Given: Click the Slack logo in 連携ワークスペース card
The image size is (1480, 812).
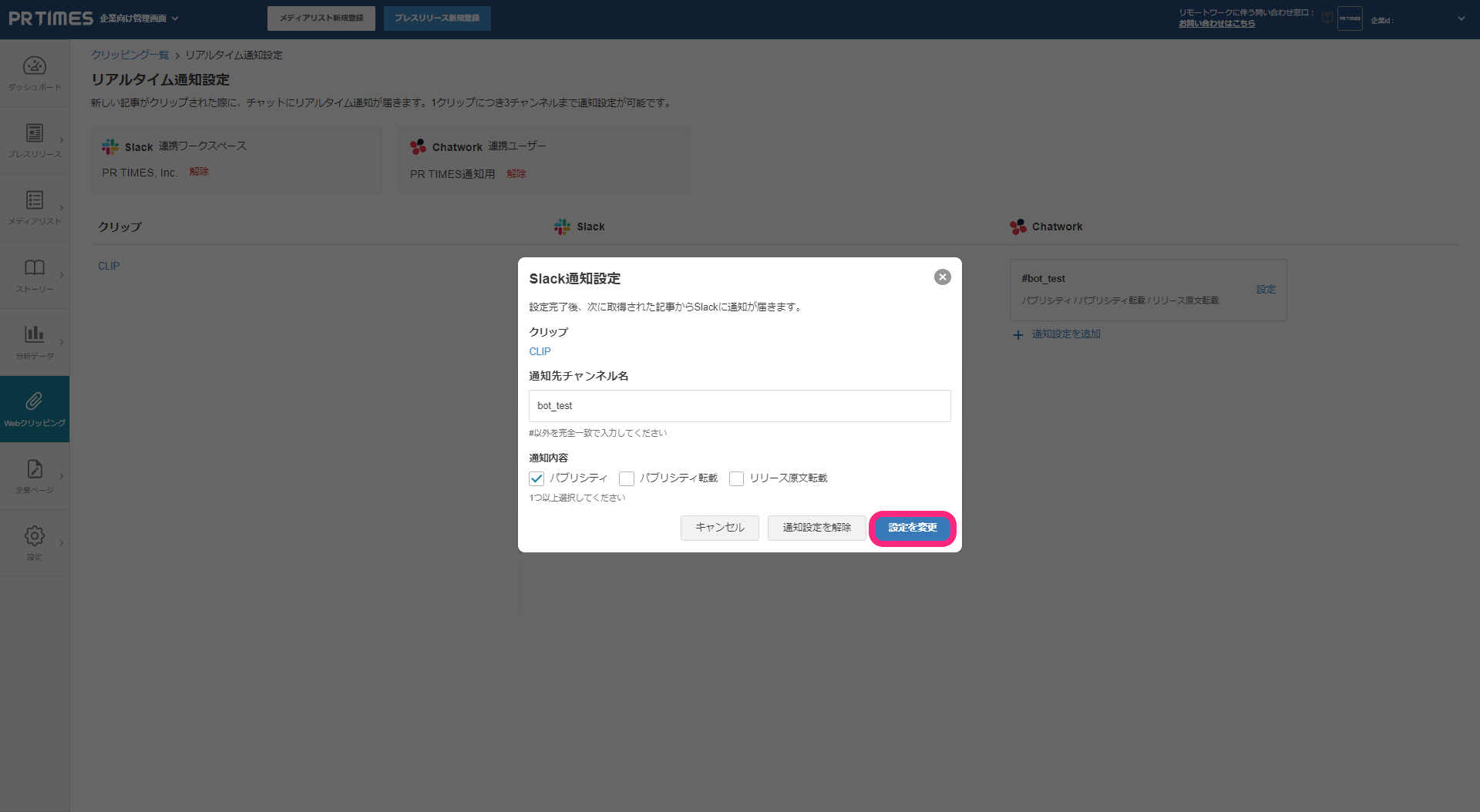Looking at the screenshot, I should (110, 146).
